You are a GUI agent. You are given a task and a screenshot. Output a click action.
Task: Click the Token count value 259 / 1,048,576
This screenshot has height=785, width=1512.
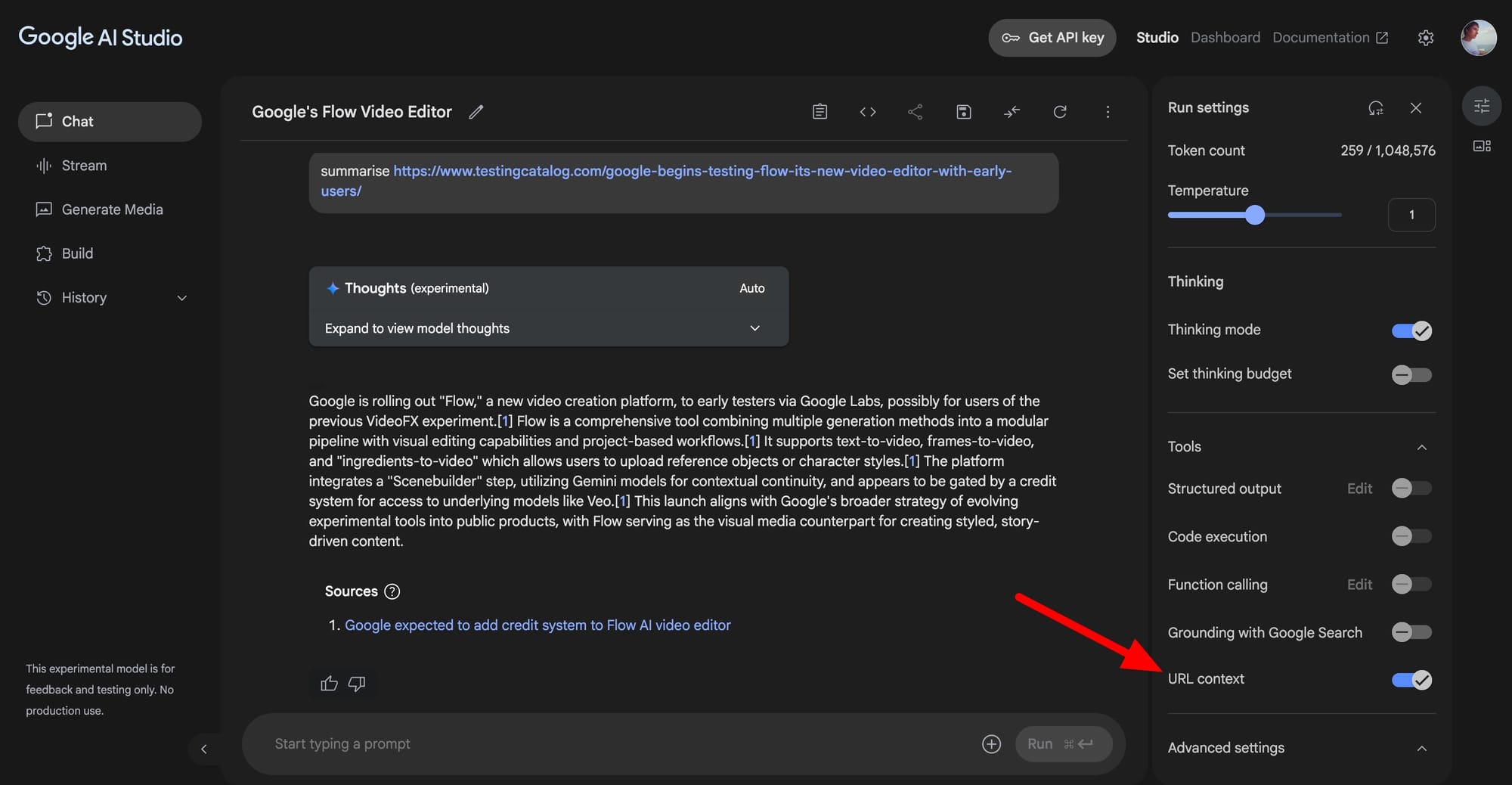tap(1388, 150)
